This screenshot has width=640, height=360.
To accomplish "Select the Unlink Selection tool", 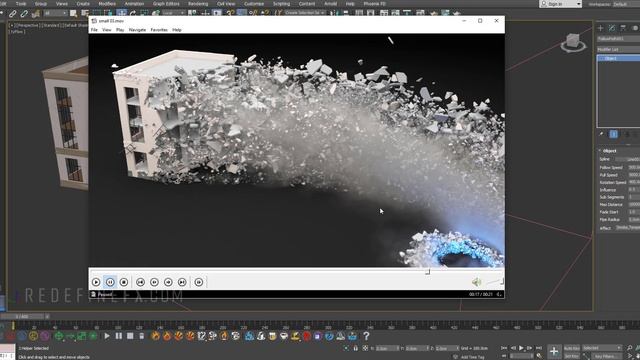I will pos(24,13).
